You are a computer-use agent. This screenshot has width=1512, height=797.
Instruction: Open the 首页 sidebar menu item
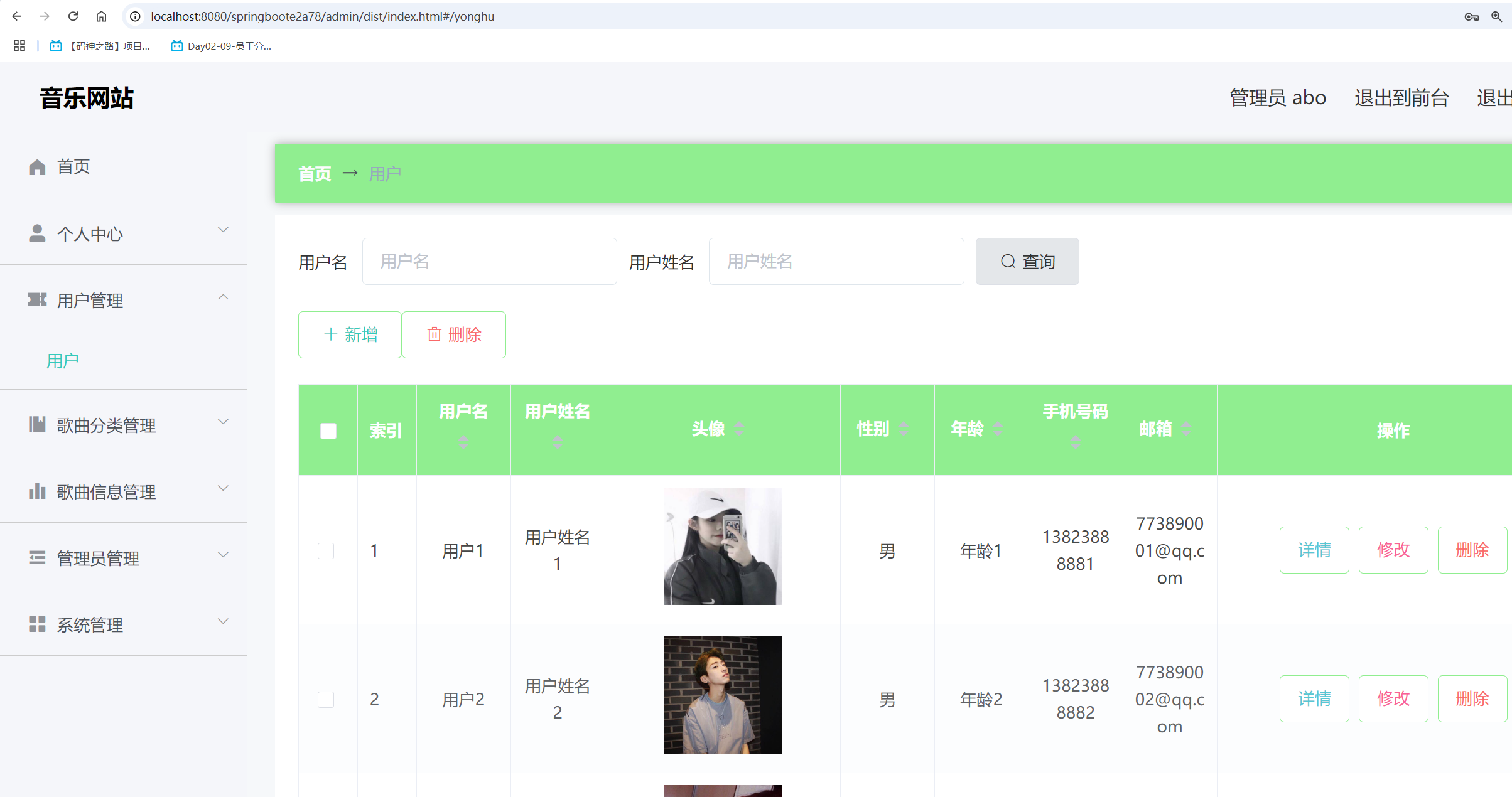pos(73,166)
